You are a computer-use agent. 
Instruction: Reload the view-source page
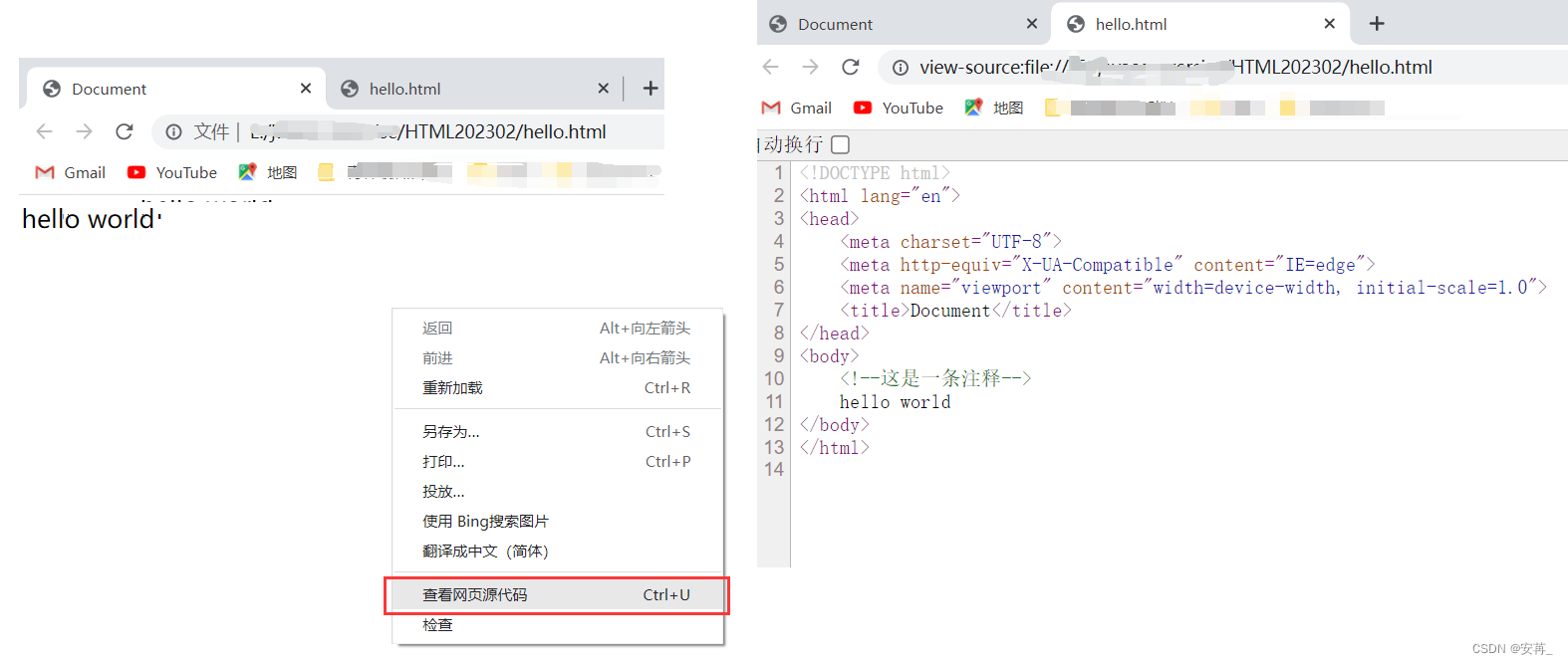850,67
